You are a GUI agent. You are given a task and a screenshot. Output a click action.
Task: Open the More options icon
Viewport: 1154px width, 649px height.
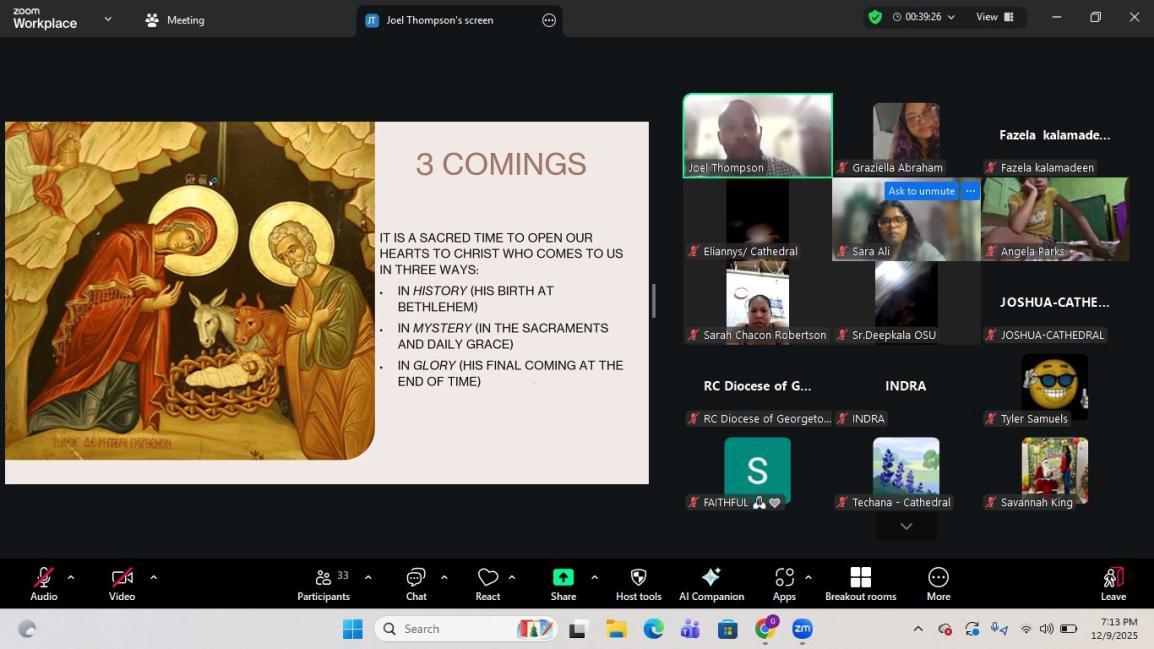click(x=938, y=578)
